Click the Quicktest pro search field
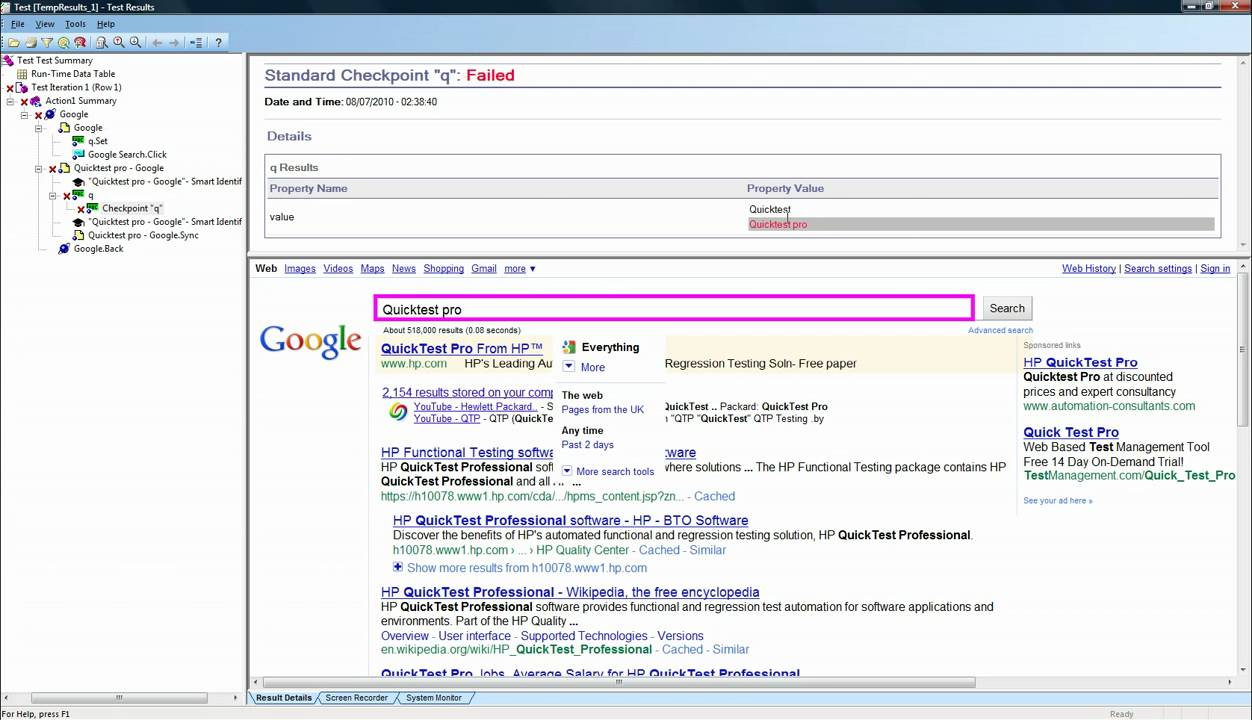The width and height of the screenshot is (1252, 720). (674, 309)
